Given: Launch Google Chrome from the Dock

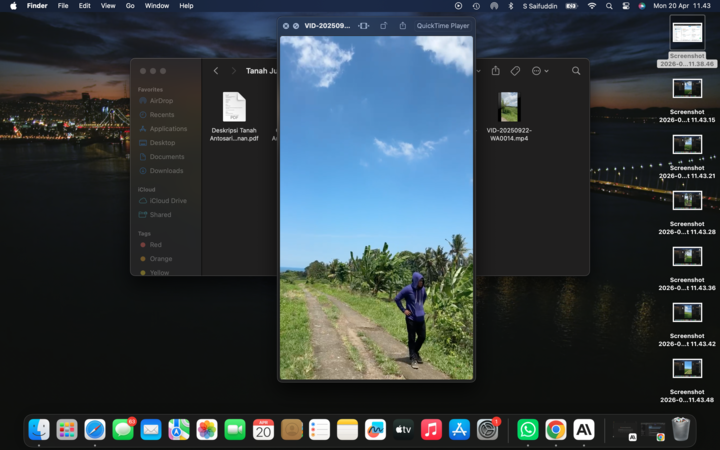Looking at the screenshot, I should (x=555, y=429).
